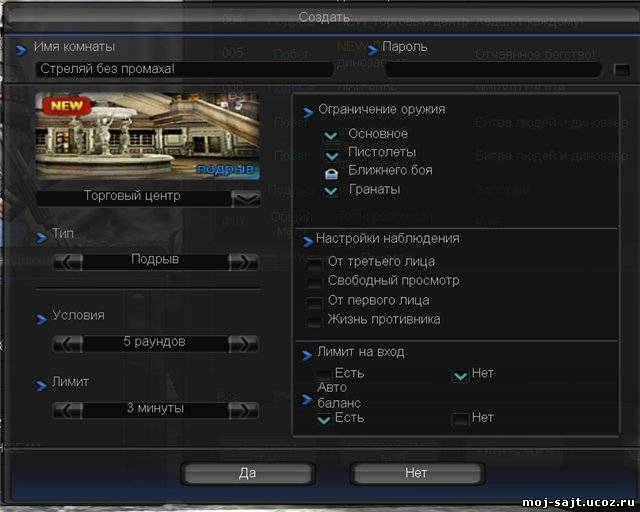Viewport: 640px width, 512px height.
Task: Confirm room creation with Да button
Action: point(248,474)
